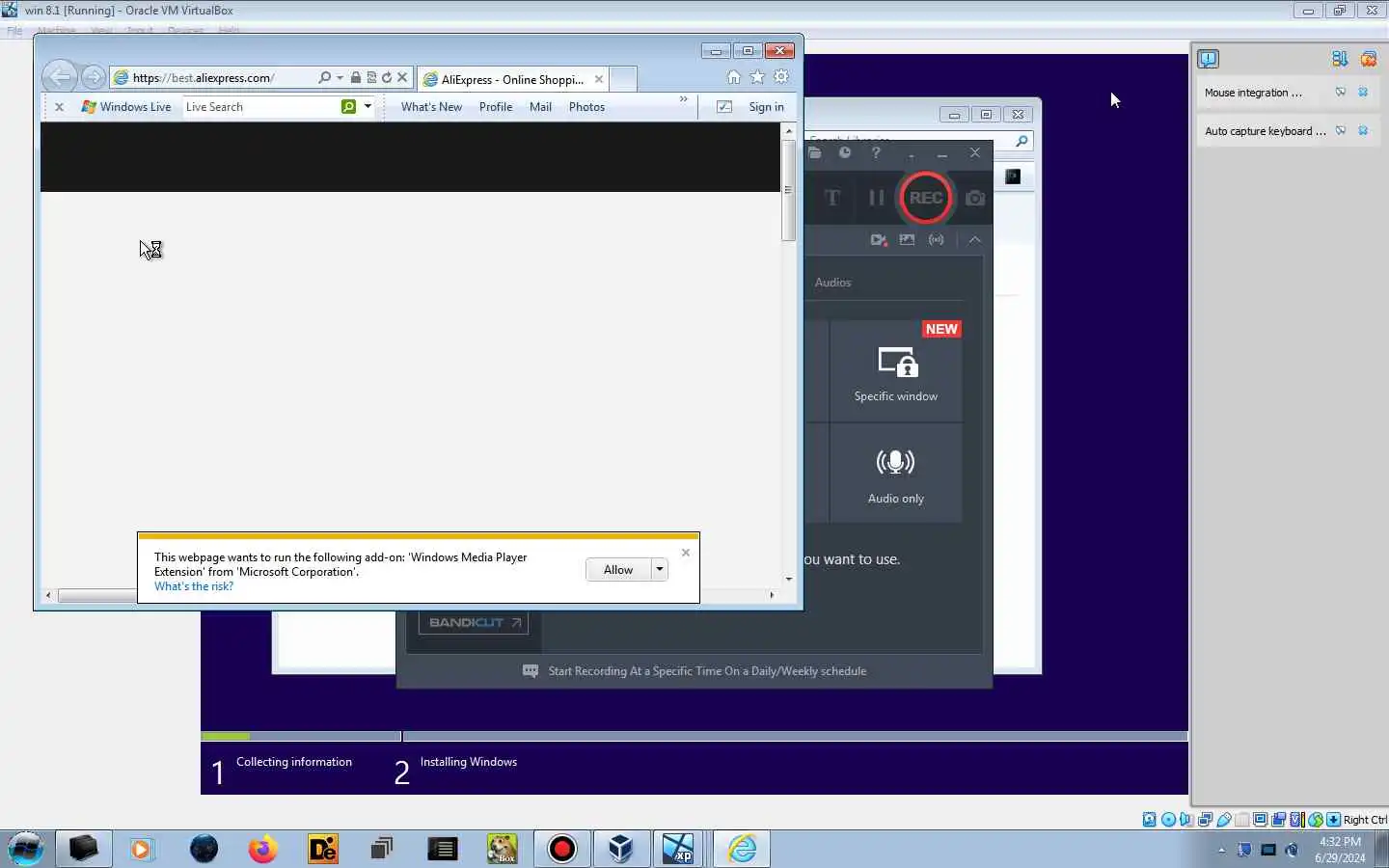
Task: Click the BANDICUT link button
Action: [x=474, y=622]
